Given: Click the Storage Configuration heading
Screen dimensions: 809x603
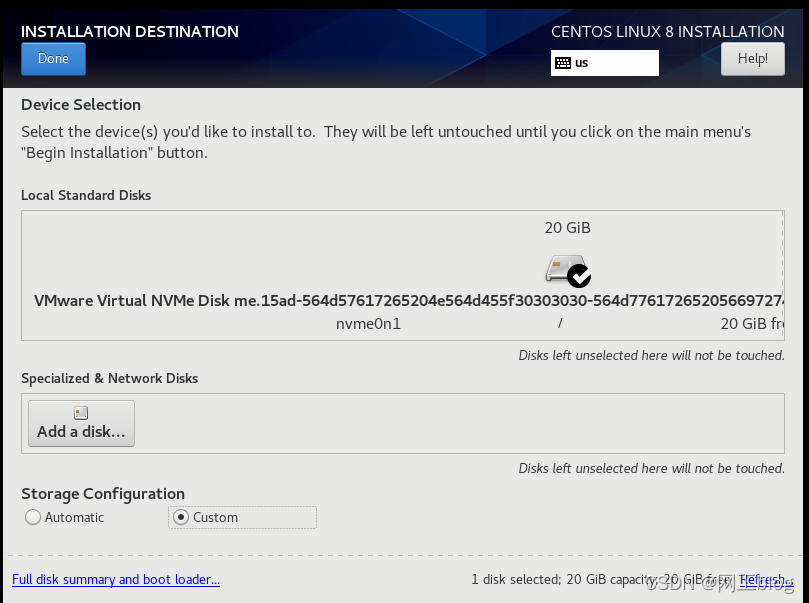Looking at the screenshot, I should coord(103,494).
